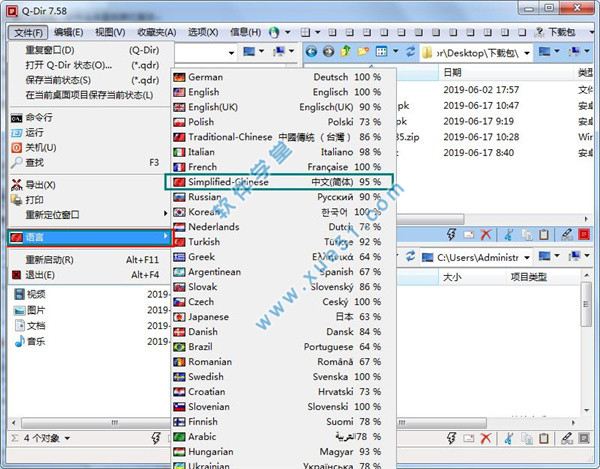Click the 关机(U) shutdown entry
600x469 pixels.
tap(90, 147)
